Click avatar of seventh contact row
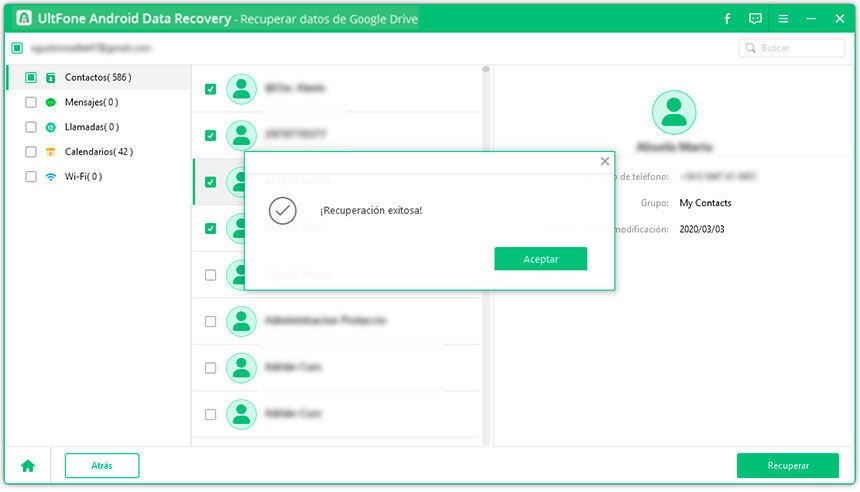The width and height of the screenshot is (860, 492). click(x=241, y=367)
